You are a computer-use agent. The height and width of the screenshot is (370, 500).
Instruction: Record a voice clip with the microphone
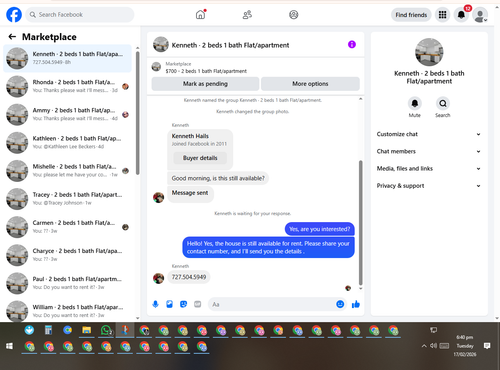(x=155, y=304)
